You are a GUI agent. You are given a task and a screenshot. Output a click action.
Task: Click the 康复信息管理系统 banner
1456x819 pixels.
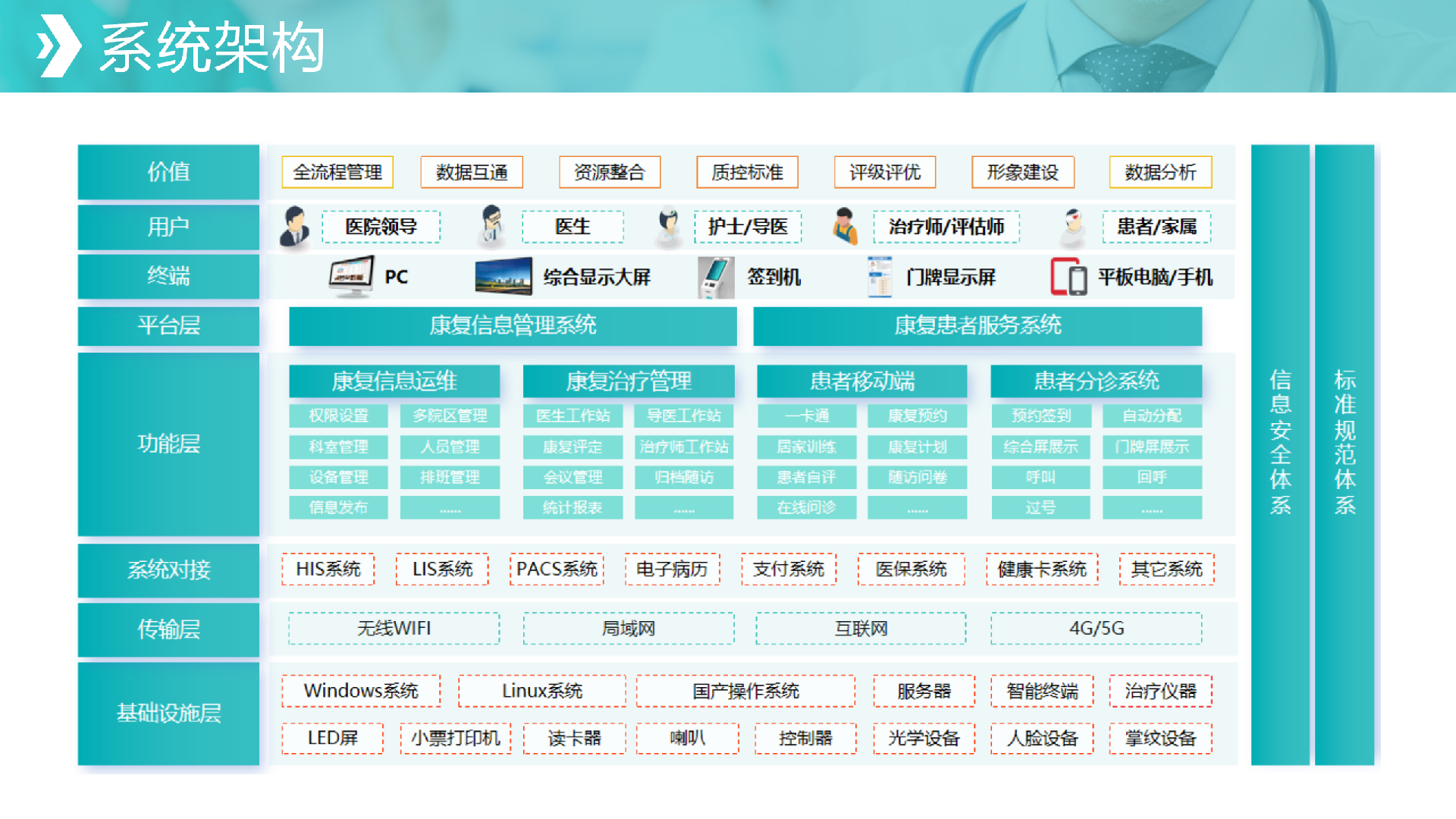(x=513, y=325)
